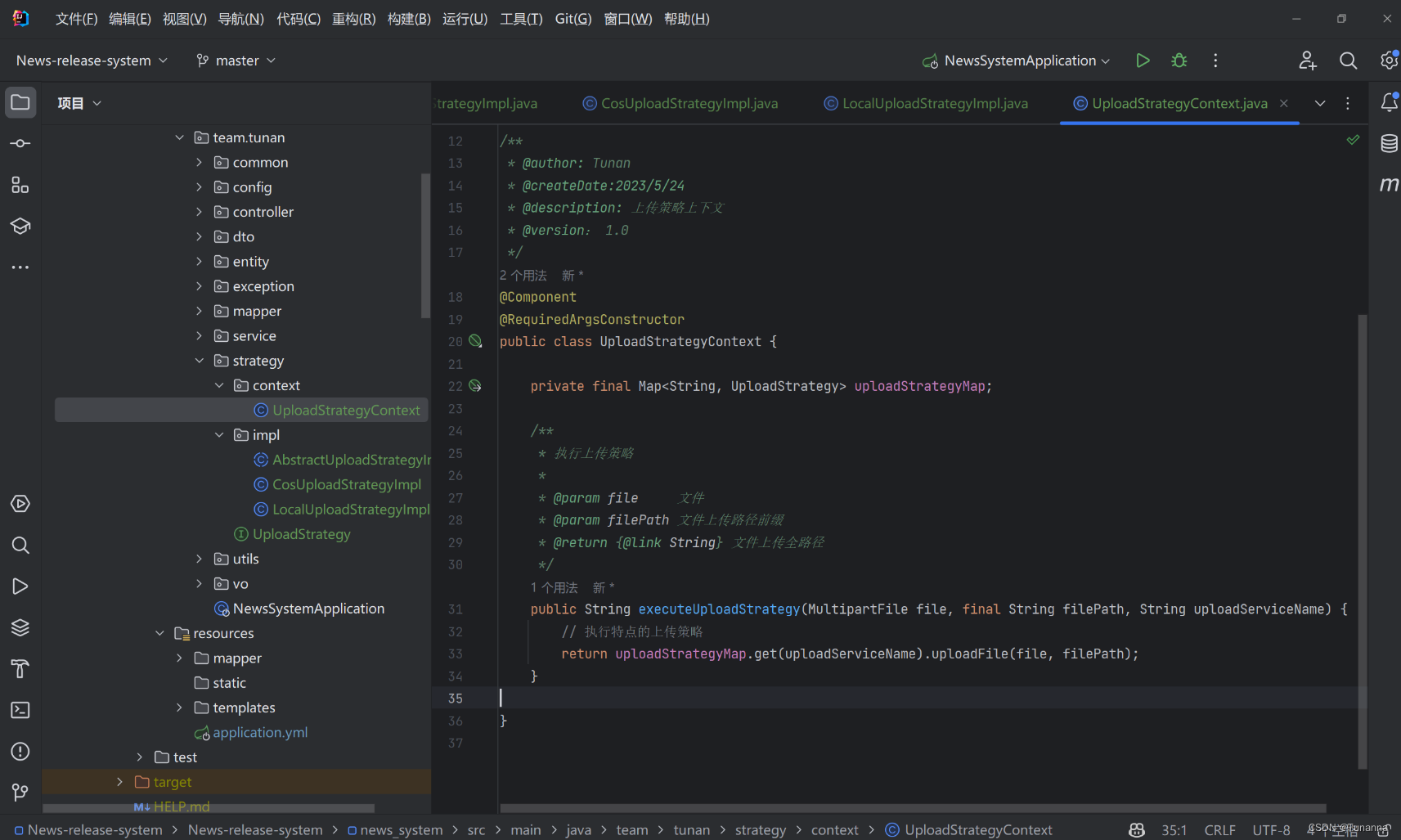Expand the test folder

click(x=138, y=757)
